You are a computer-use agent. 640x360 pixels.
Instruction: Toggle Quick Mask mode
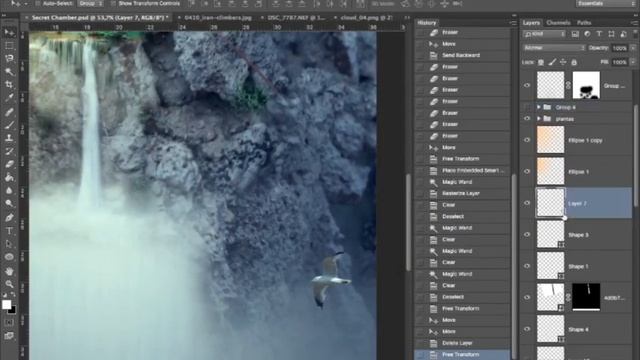coord(9,322)
